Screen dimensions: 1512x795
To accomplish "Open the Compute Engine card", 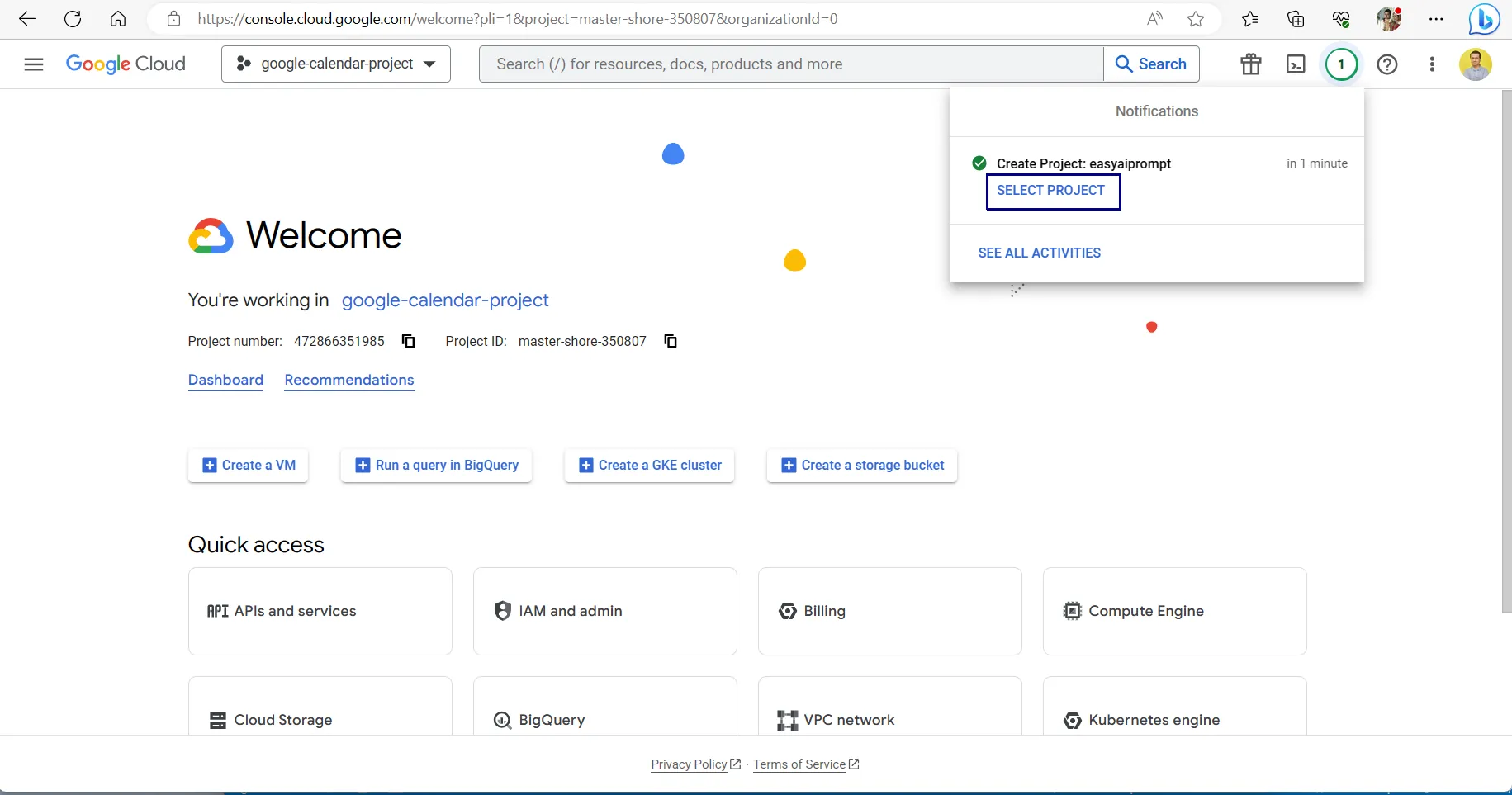I will tap(1175, 611).
